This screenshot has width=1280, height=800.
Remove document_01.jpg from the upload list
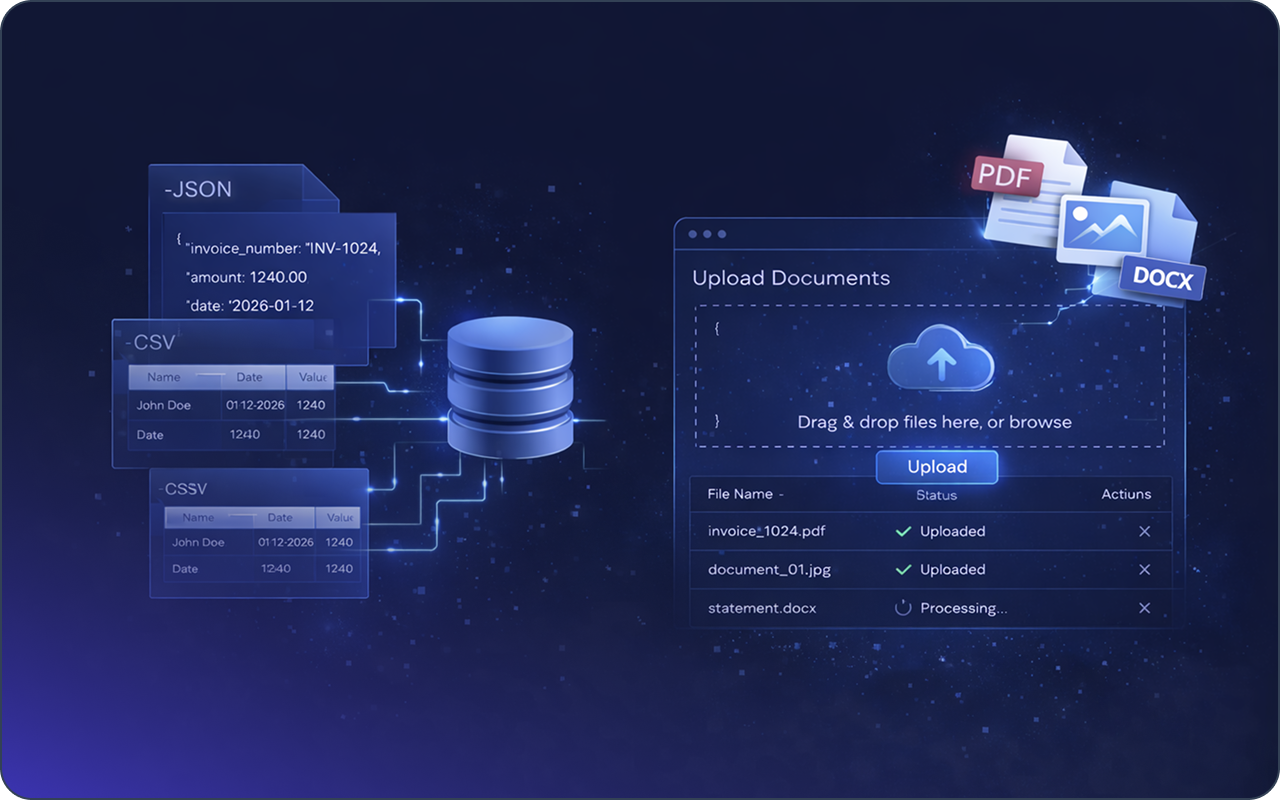tap(1144, 569)
